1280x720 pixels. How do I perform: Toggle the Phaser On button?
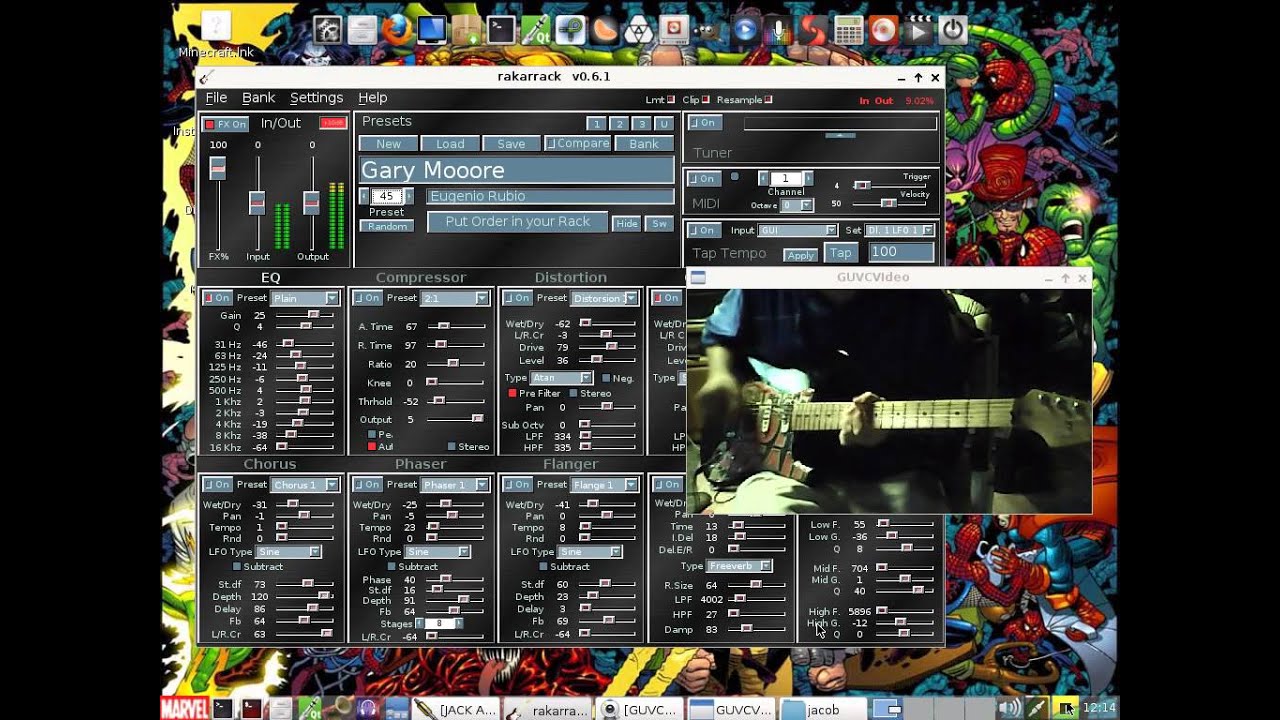point(367,485)
